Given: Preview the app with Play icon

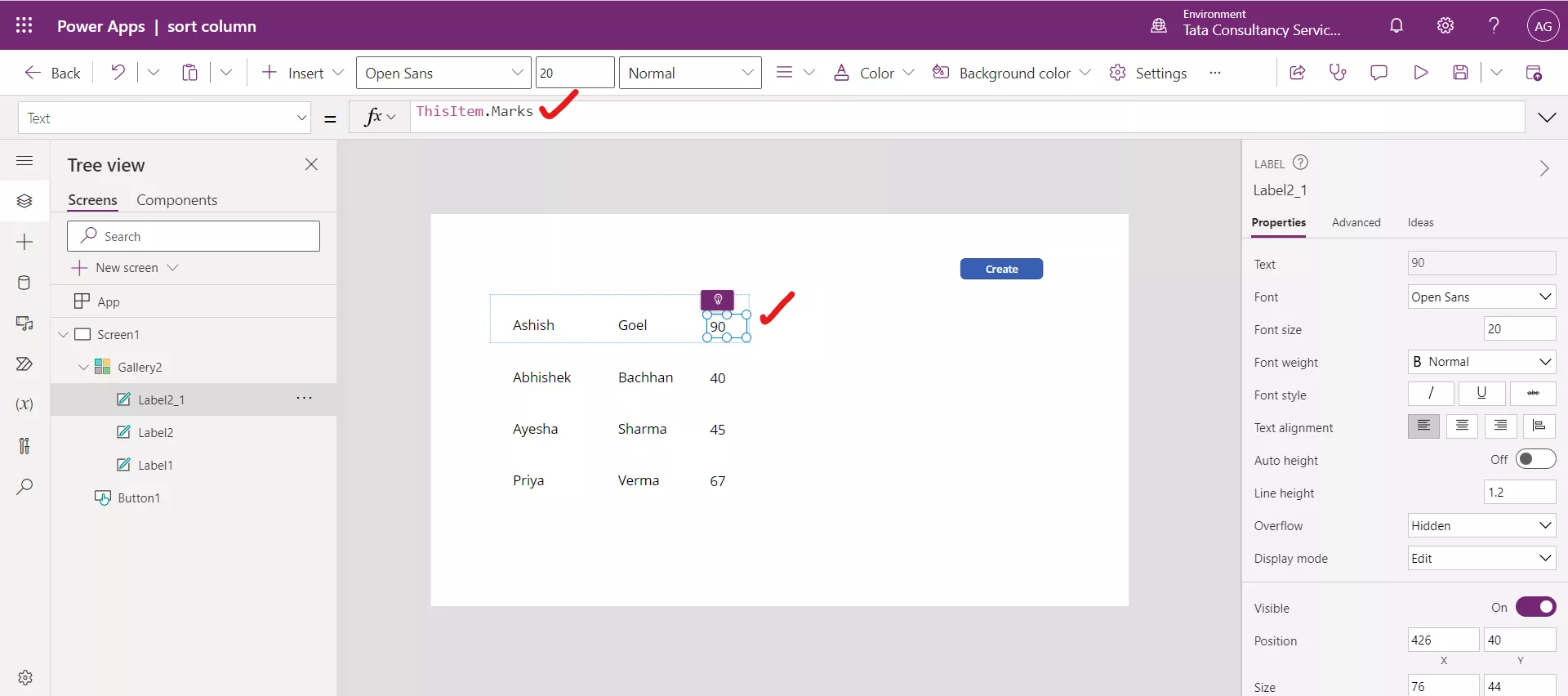Looking at the screenshot, I should [x=1420, y=73].
